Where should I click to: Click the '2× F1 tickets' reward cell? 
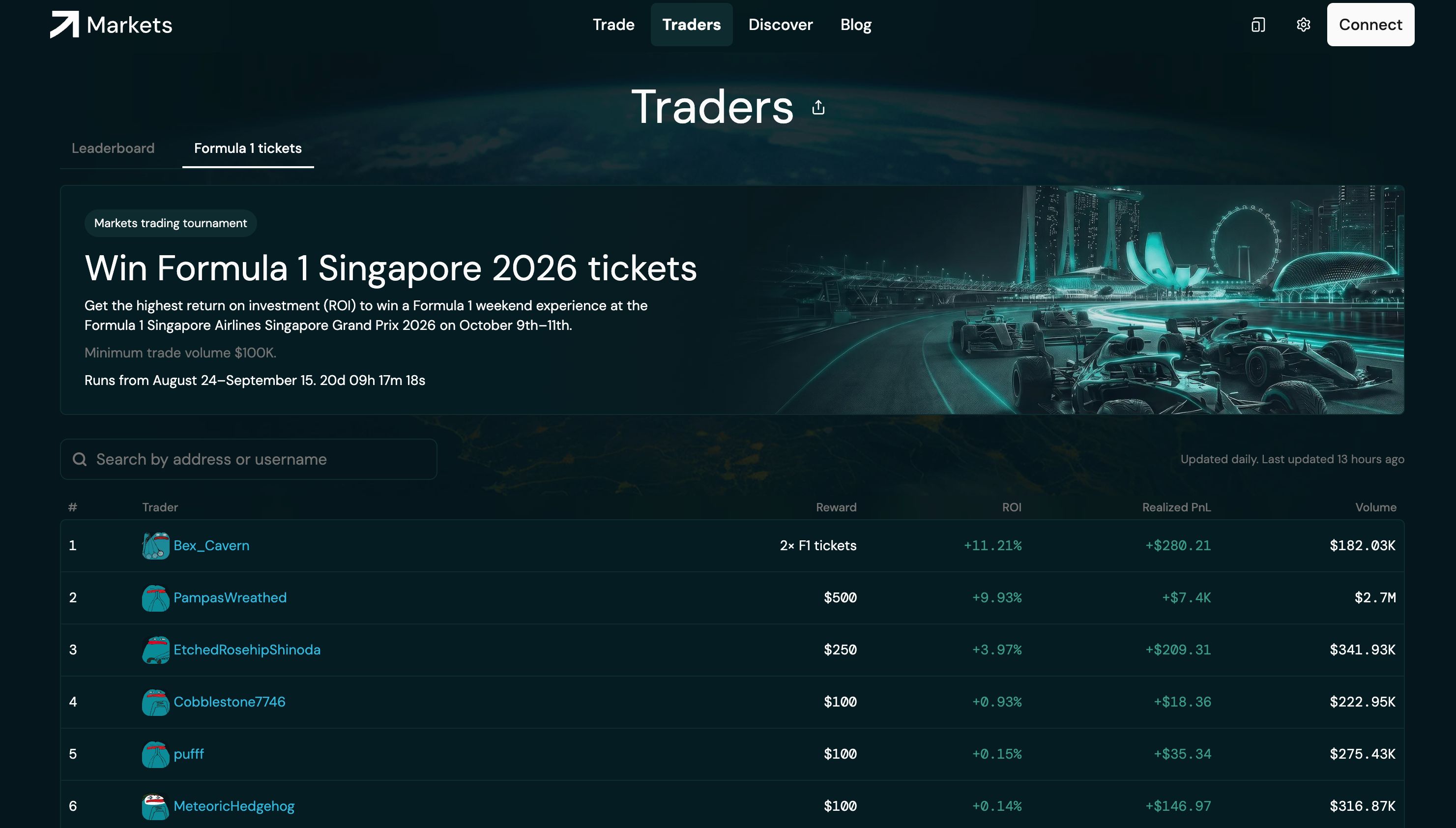[818, 545]
